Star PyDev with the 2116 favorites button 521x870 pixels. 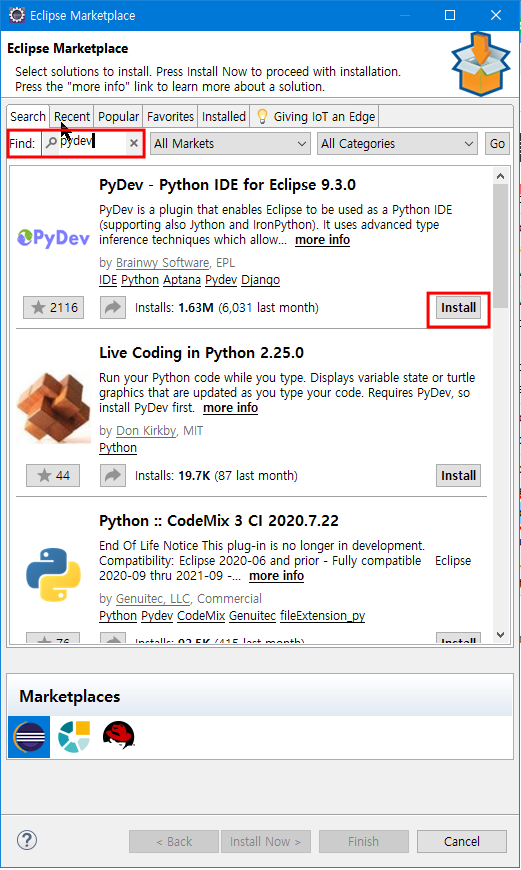(53, 307)
